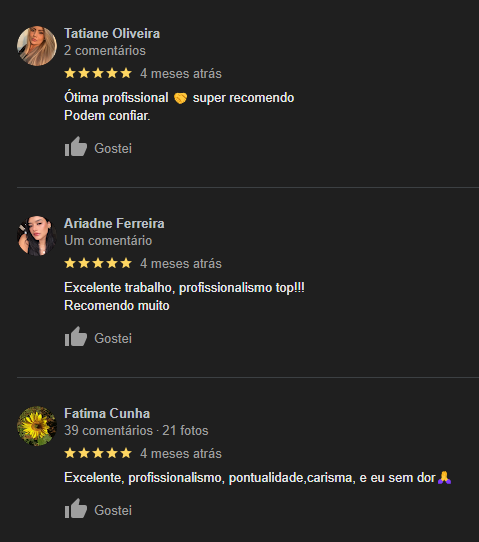Click Fatima Cunha's sunflower avatar
Viewport: 479px width, 542px height.
point(37,426)
